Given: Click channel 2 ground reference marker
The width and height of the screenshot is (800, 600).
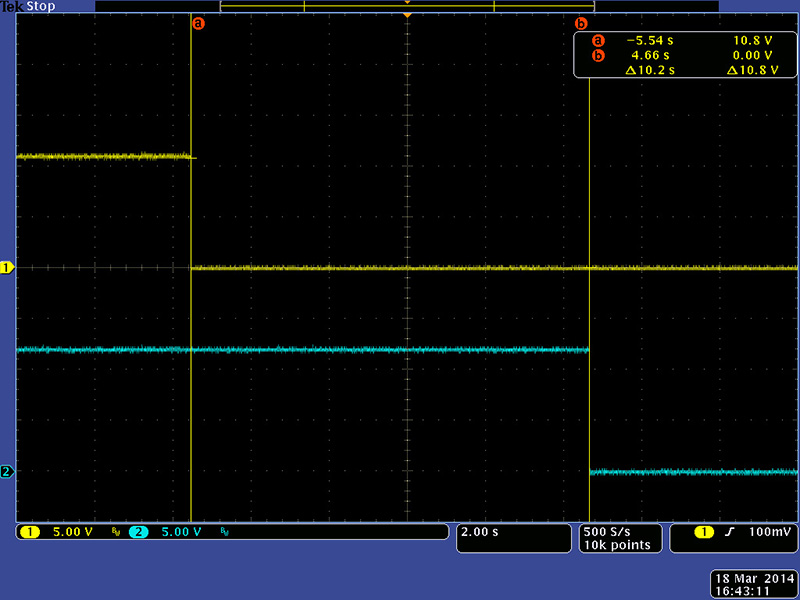Looking at the screenshot, I should (7, 472).
